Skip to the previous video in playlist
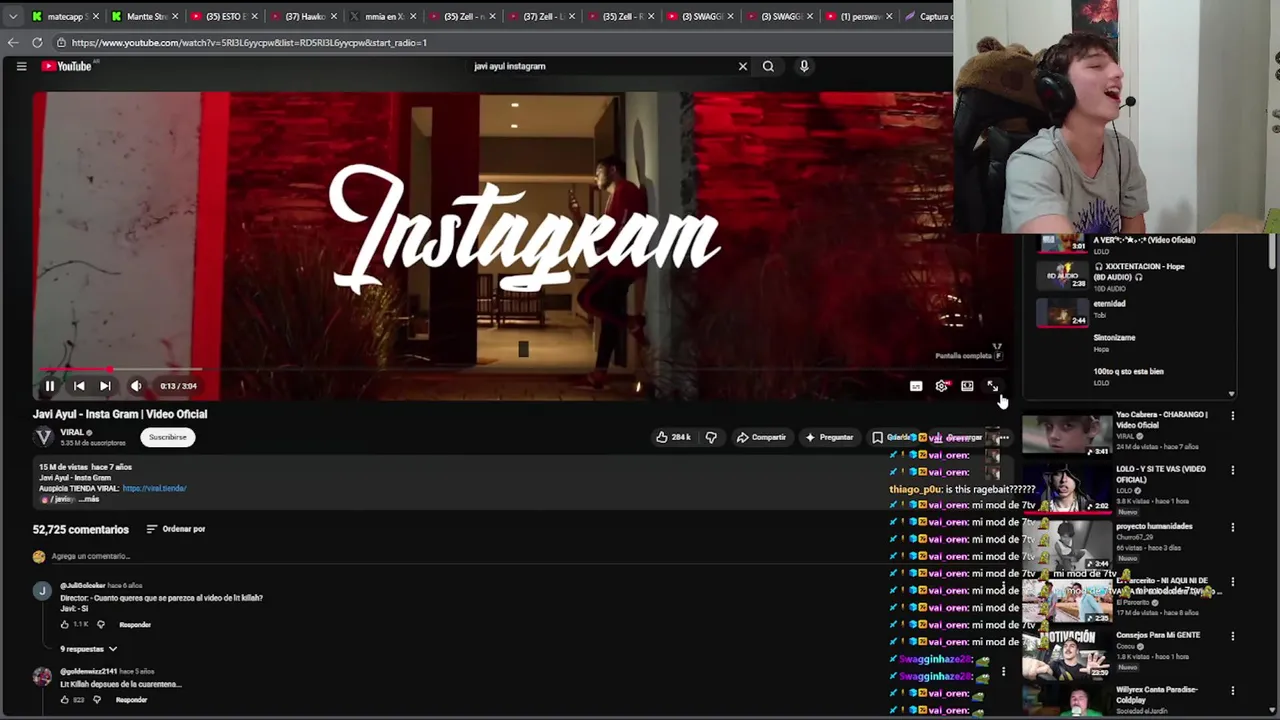The height and width of the screenshot is (720, 1280). pyautogui.click(x=79, y=386)
